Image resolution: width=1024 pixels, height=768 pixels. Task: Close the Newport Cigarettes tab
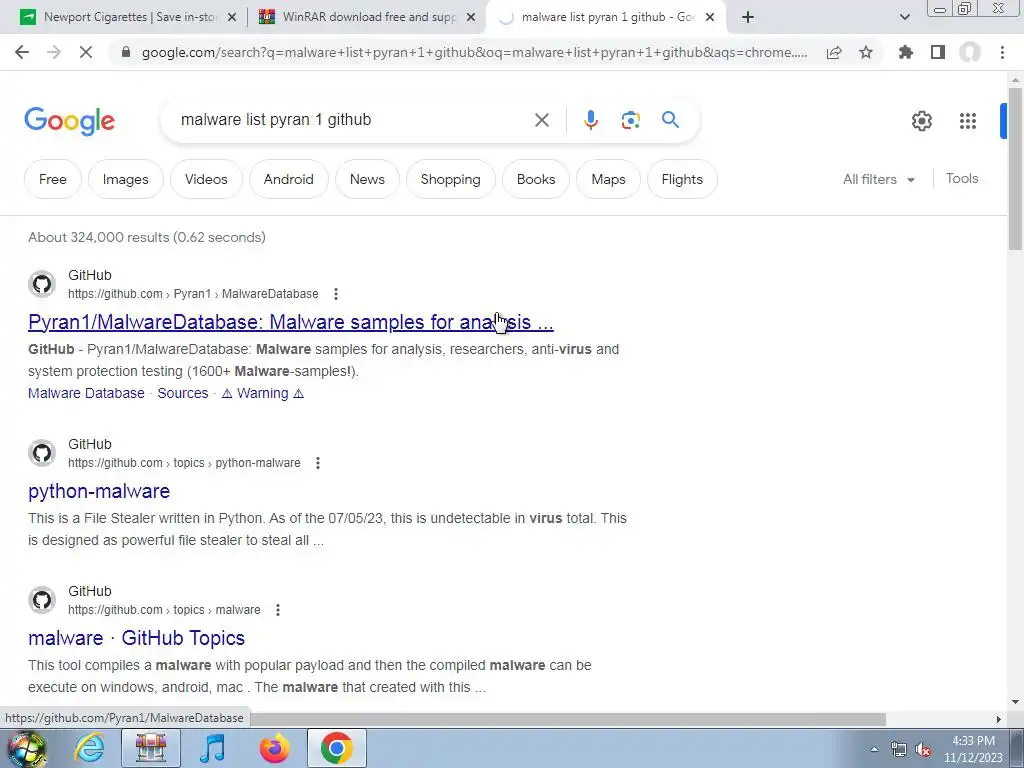pos(231,17)
